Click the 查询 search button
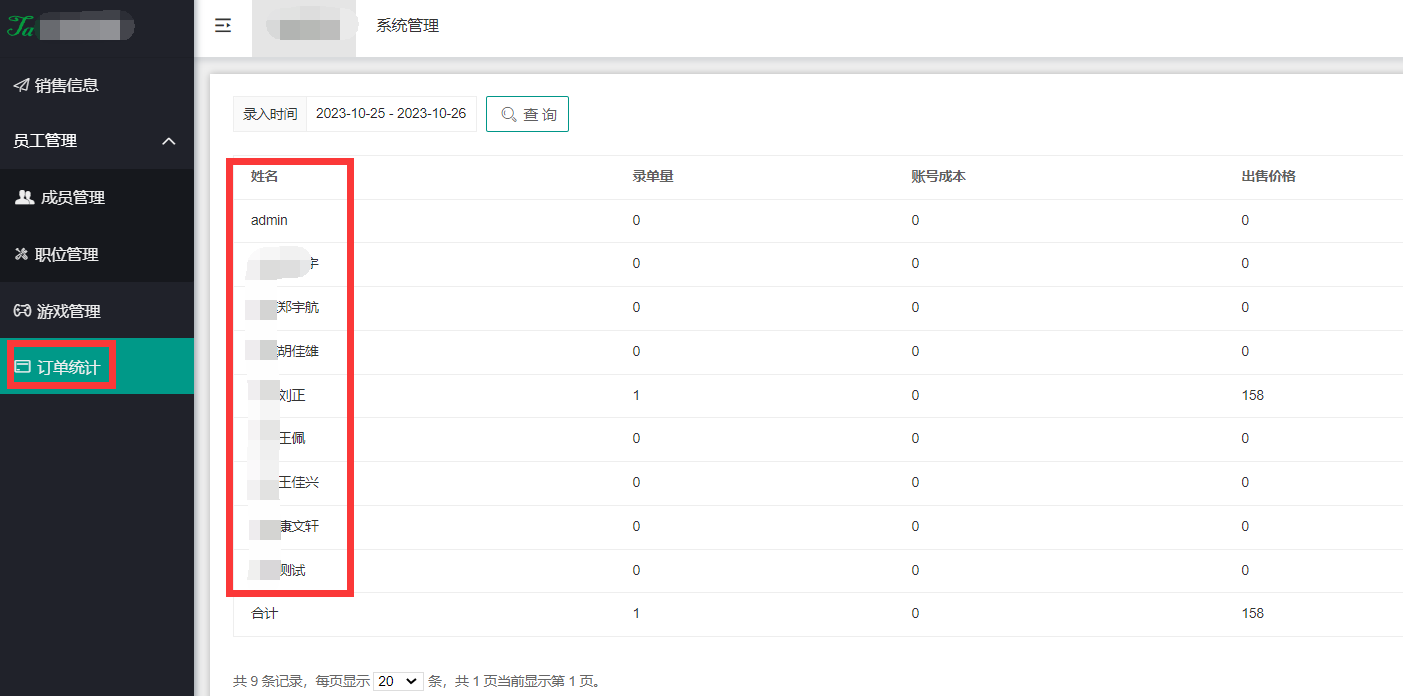1403x696 pixels. (527, 114)
